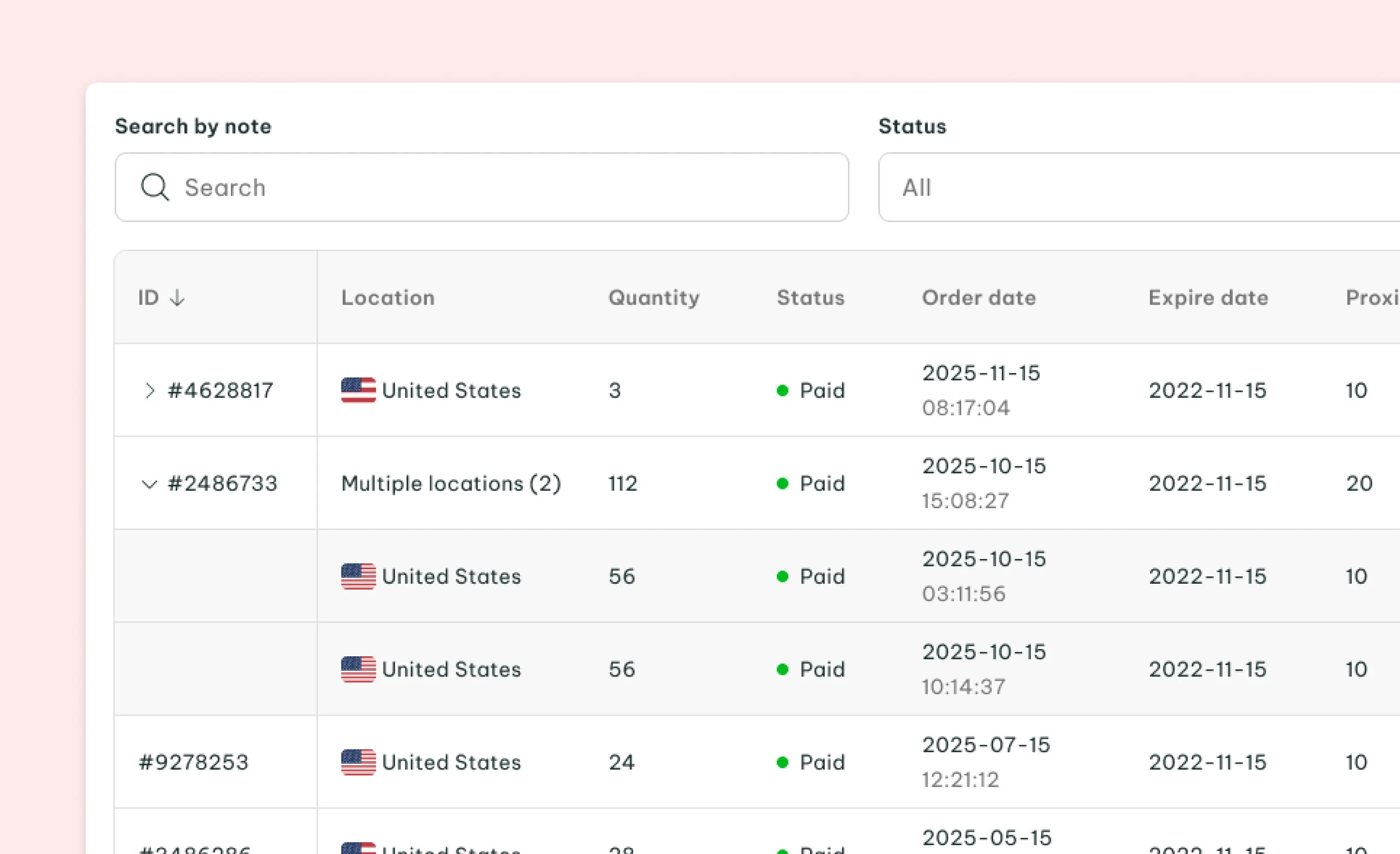Open the Status filter dropdown showing All
This screenshot has width=1400, height=854.
coord(1136,187)
